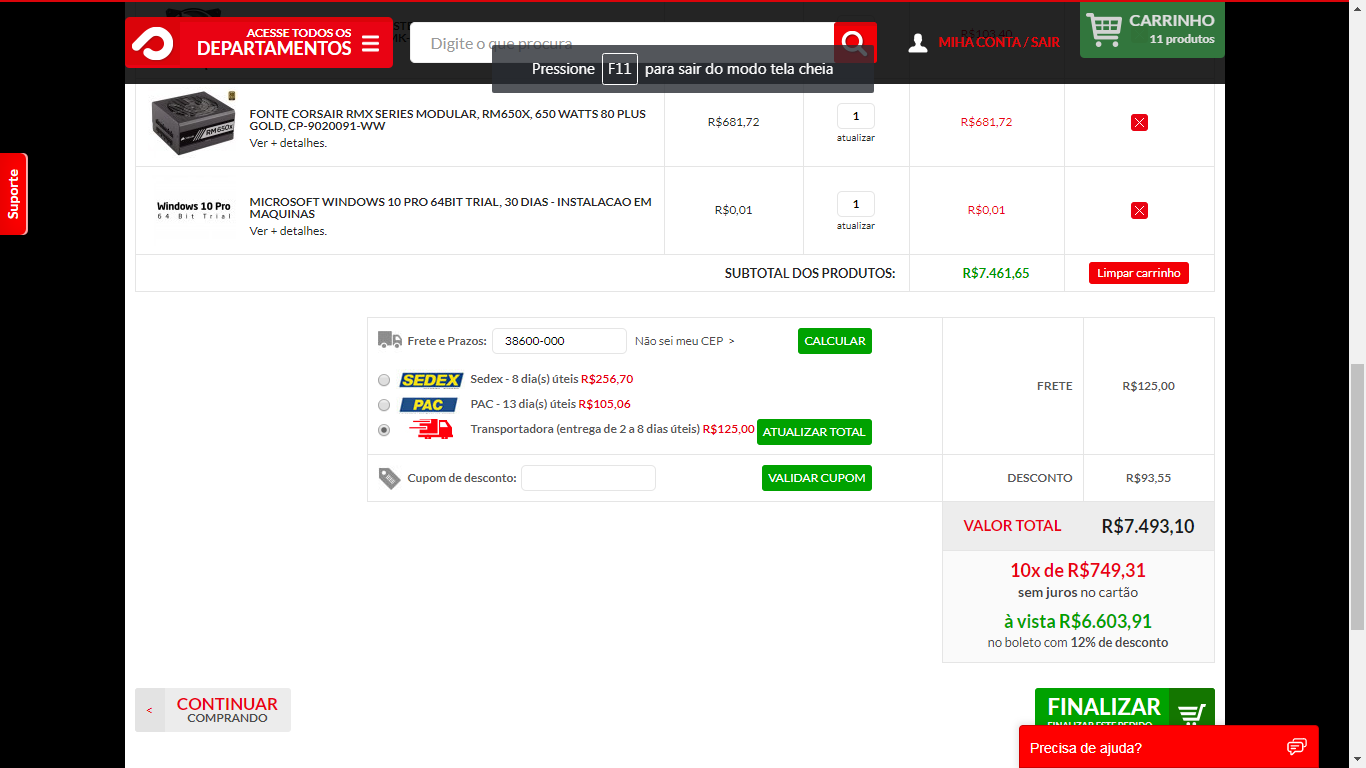Click 'à vista R$6.603,91' price text

[1078, 621]
